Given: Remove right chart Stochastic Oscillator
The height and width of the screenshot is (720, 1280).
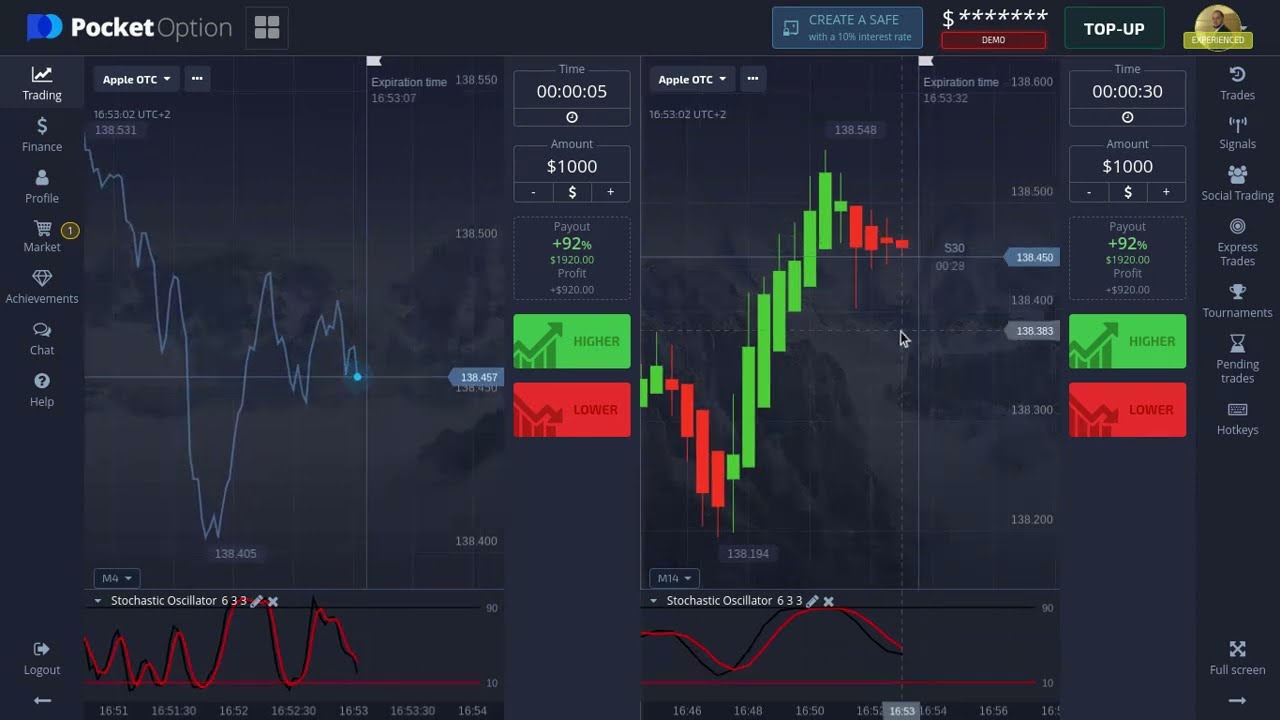Looking at the screenshot, I should 829,601.
